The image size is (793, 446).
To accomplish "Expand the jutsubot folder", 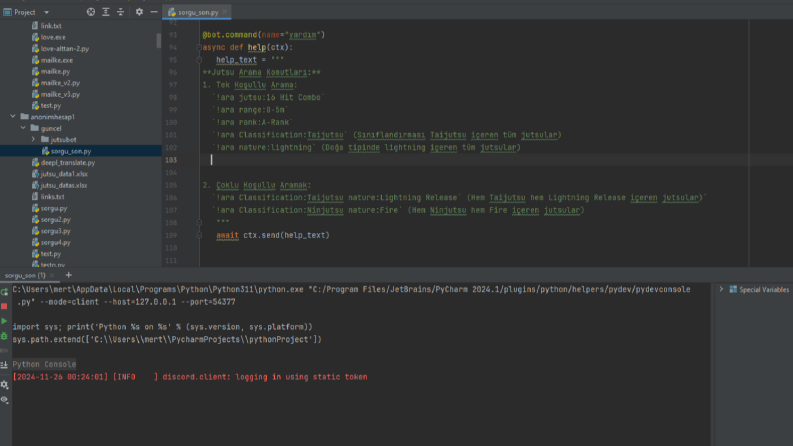I will click(33, 140).
